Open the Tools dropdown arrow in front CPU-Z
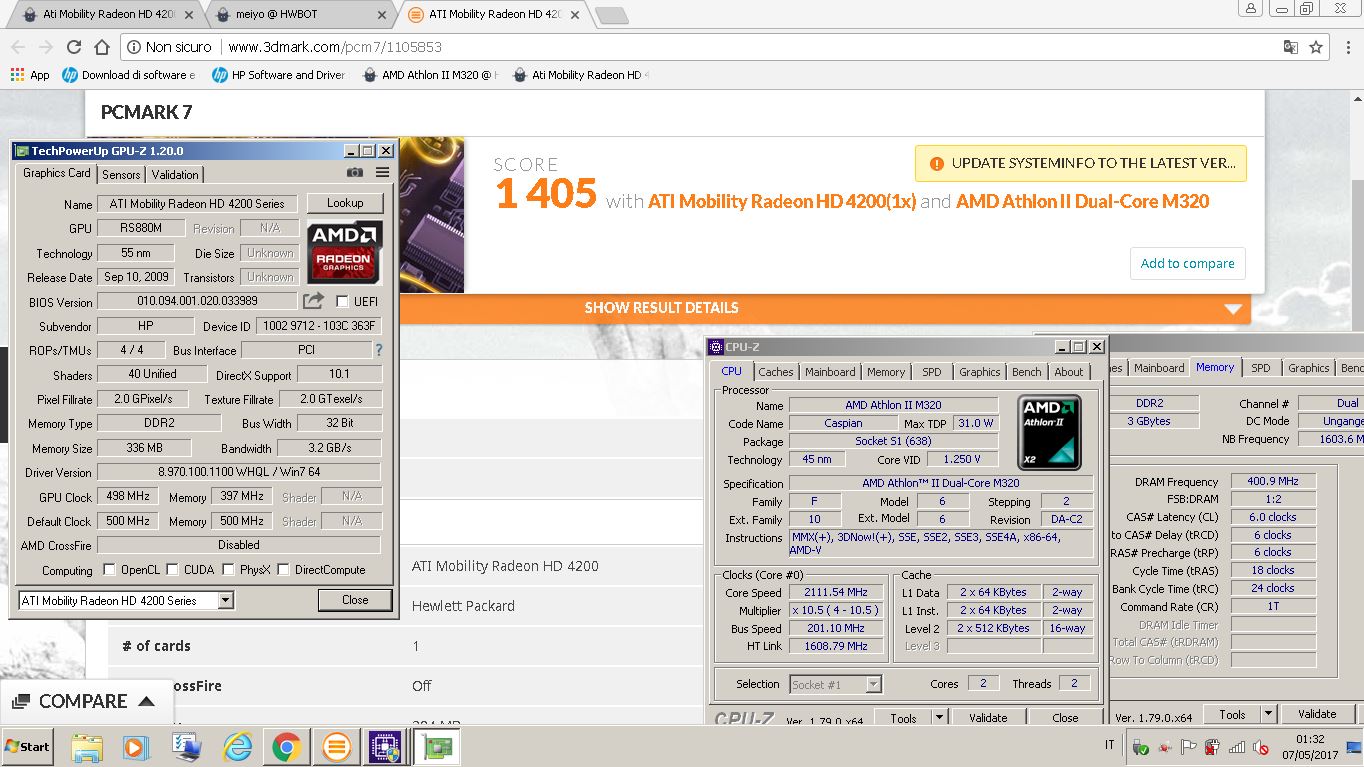 939,717
